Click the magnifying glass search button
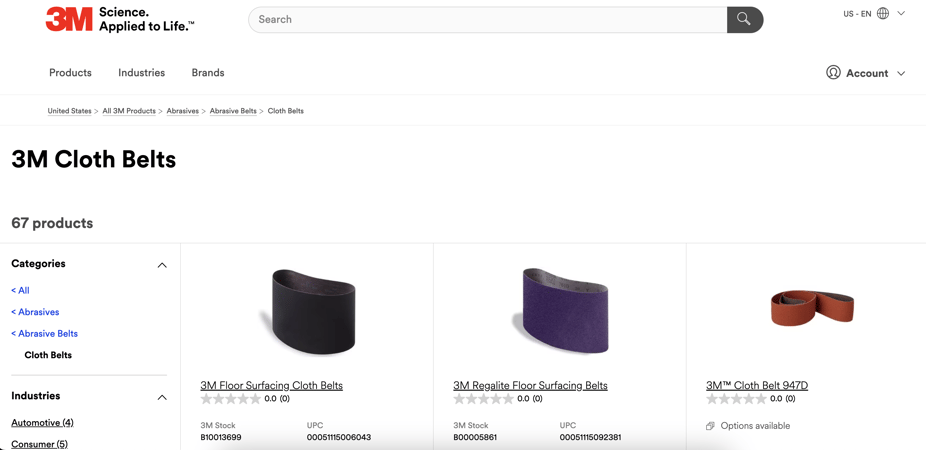 point(745,19)
